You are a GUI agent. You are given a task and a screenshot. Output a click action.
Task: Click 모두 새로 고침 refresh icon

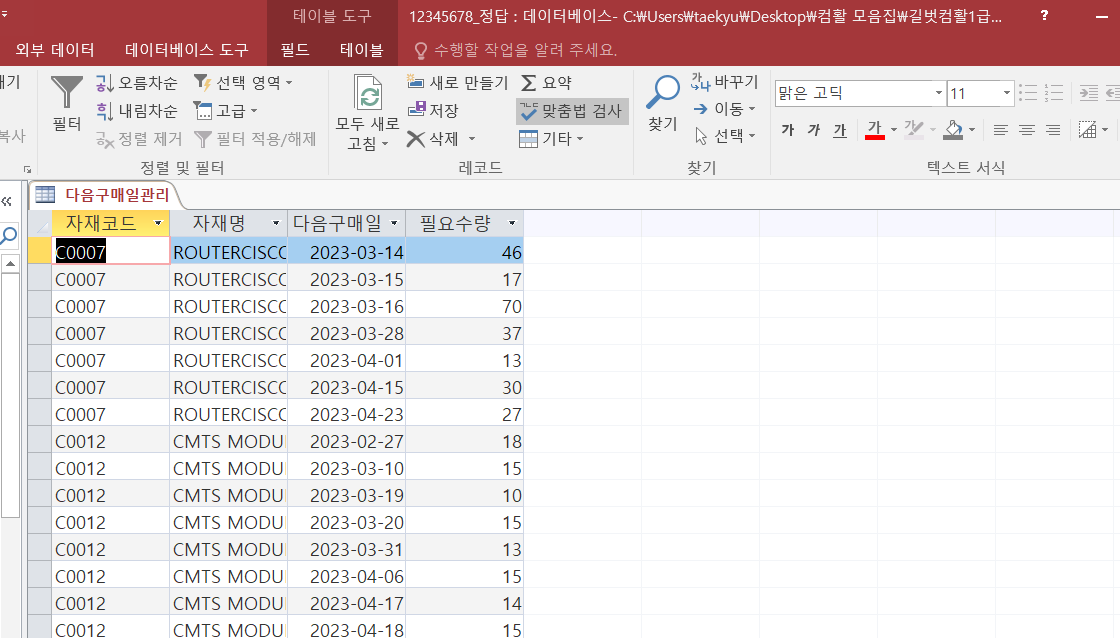(367, 112)
